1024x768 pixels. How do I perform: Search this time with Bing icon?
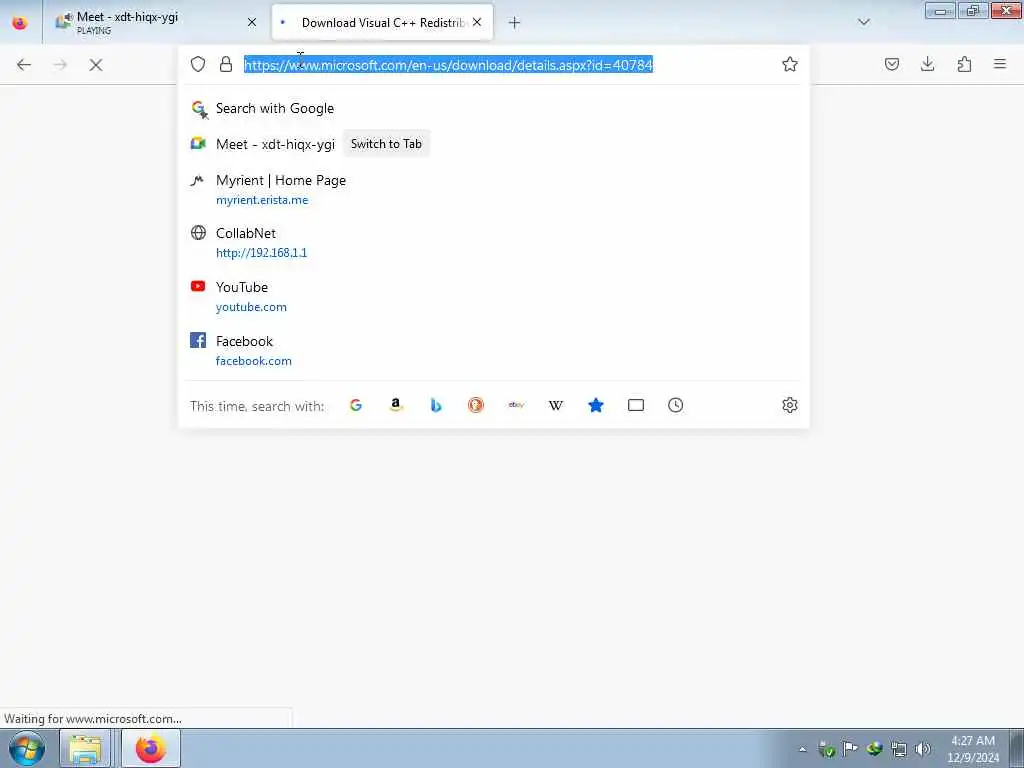point(436,405)
